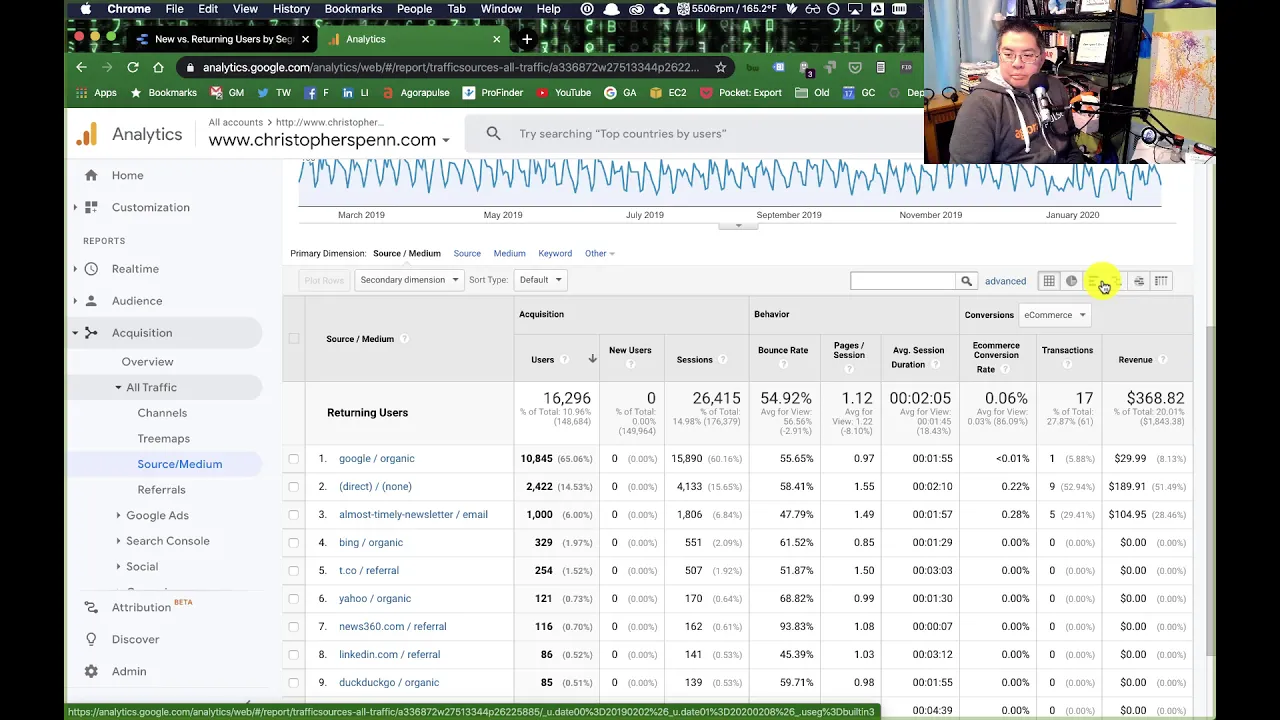The height and width of the screenshot is (720, 1280).
Task: Expand the Realtime reports section
Action: (75, 269)
